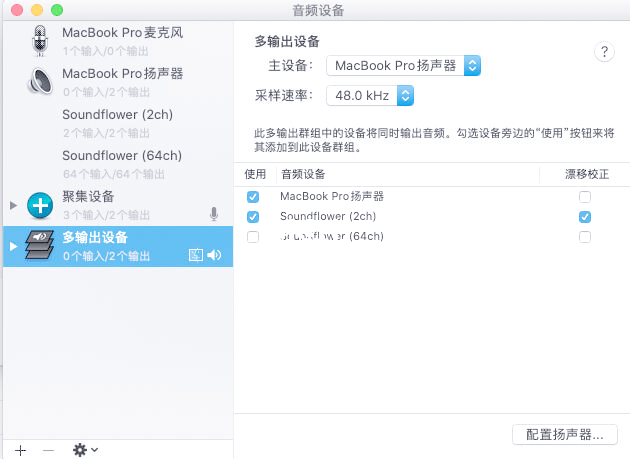
Task: Enable 漂移校正 for MacBook Pro扬声器
Action: 585,197
